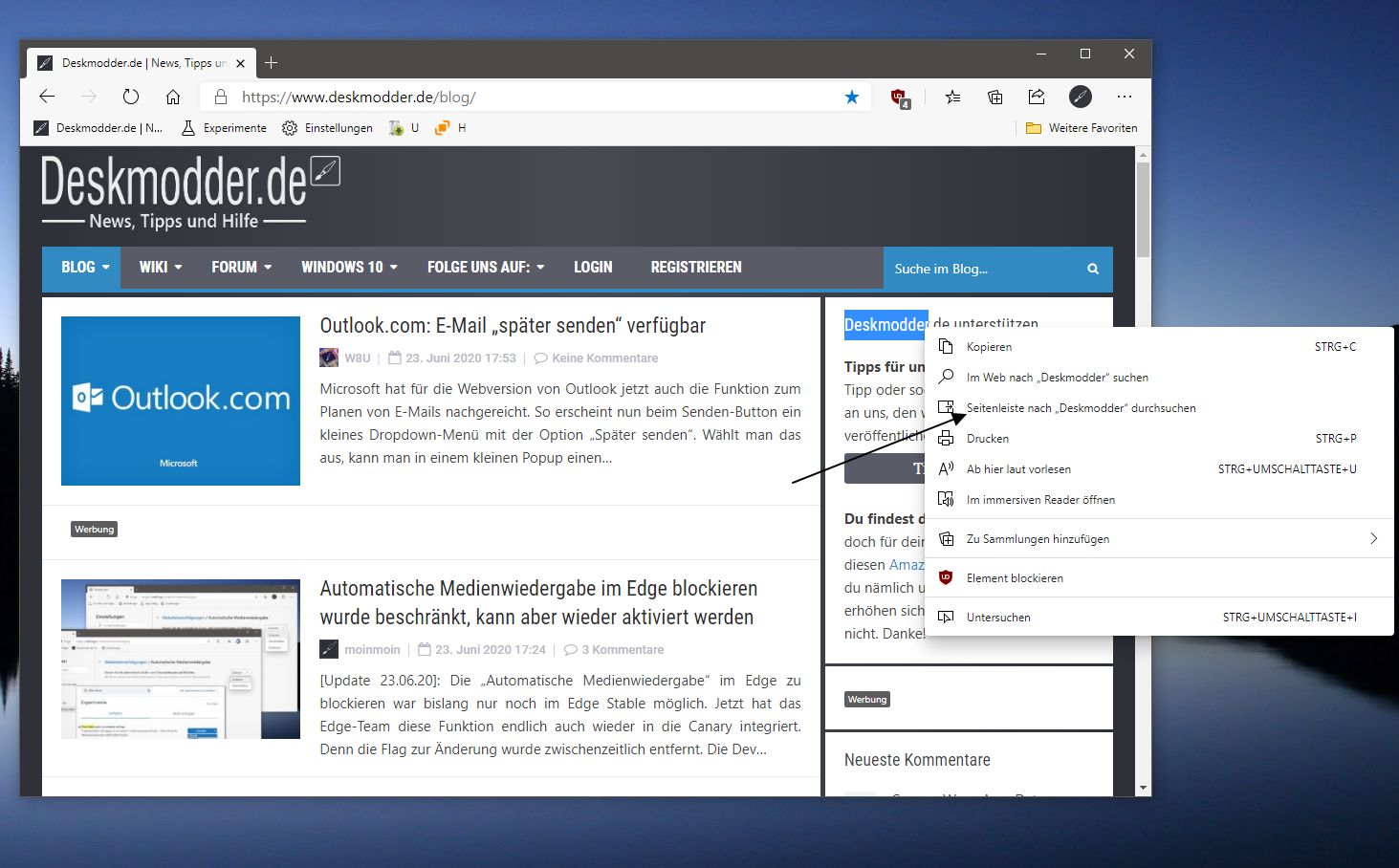The image size is (1399, 868).
Task: Click the Neueste Kommentare heading
Action: point(917,760)
